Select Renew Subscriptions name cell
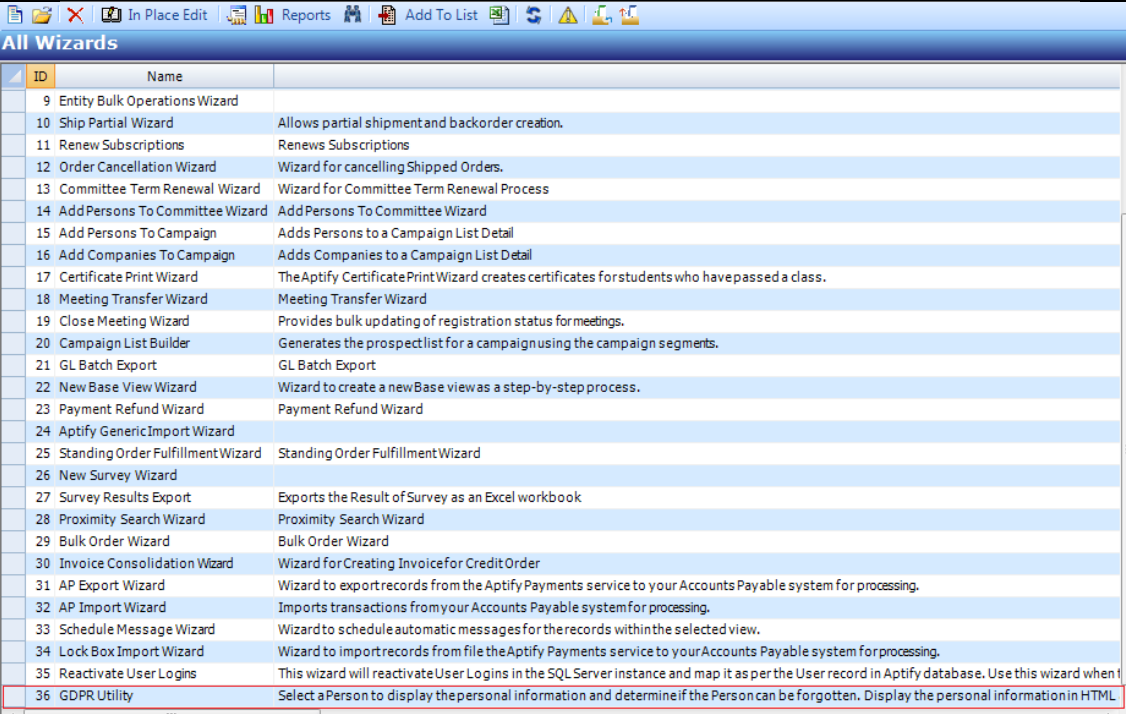 tap(164, 145)
